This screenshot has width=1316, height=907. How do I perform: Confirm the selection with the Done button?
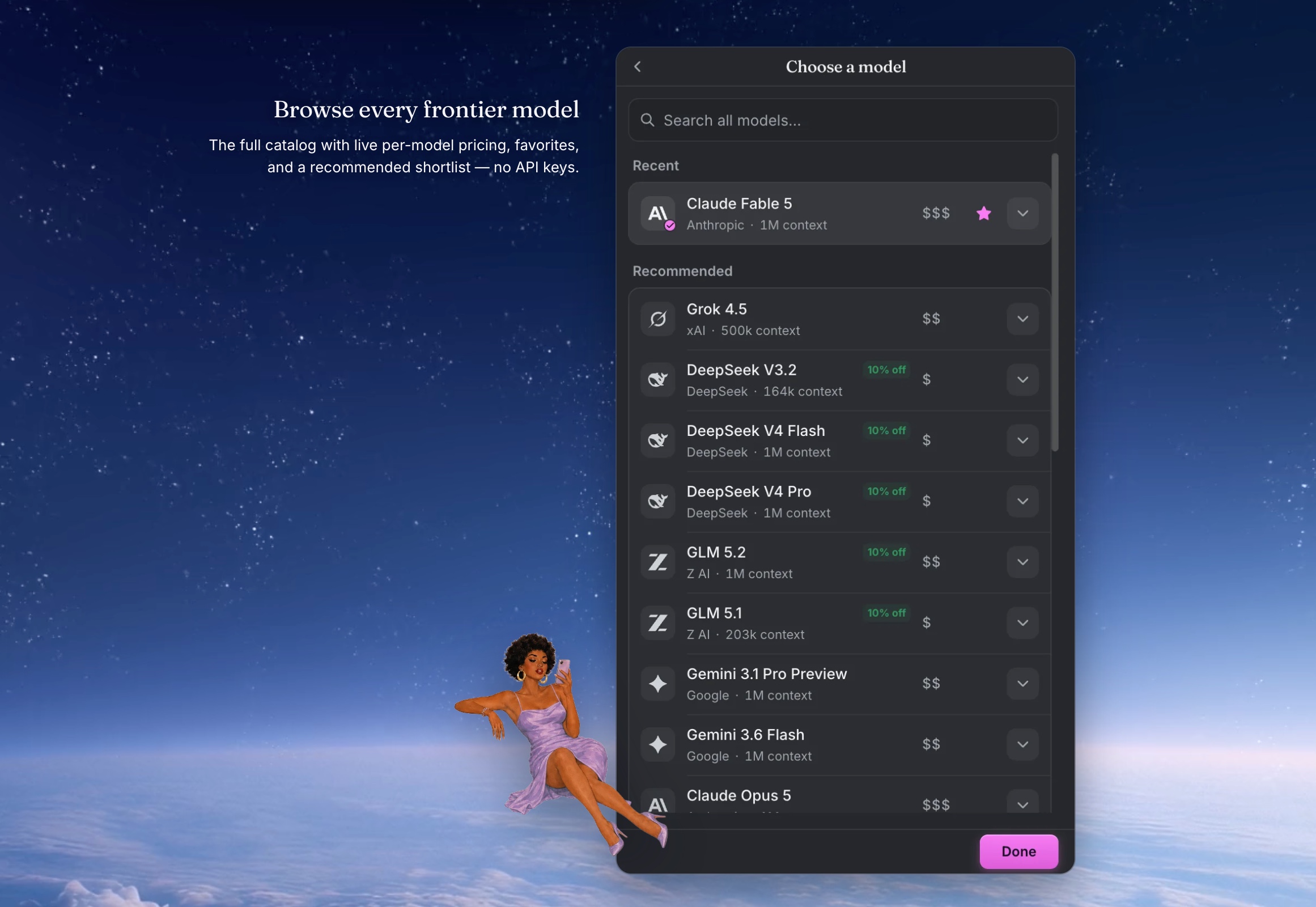1019,851
